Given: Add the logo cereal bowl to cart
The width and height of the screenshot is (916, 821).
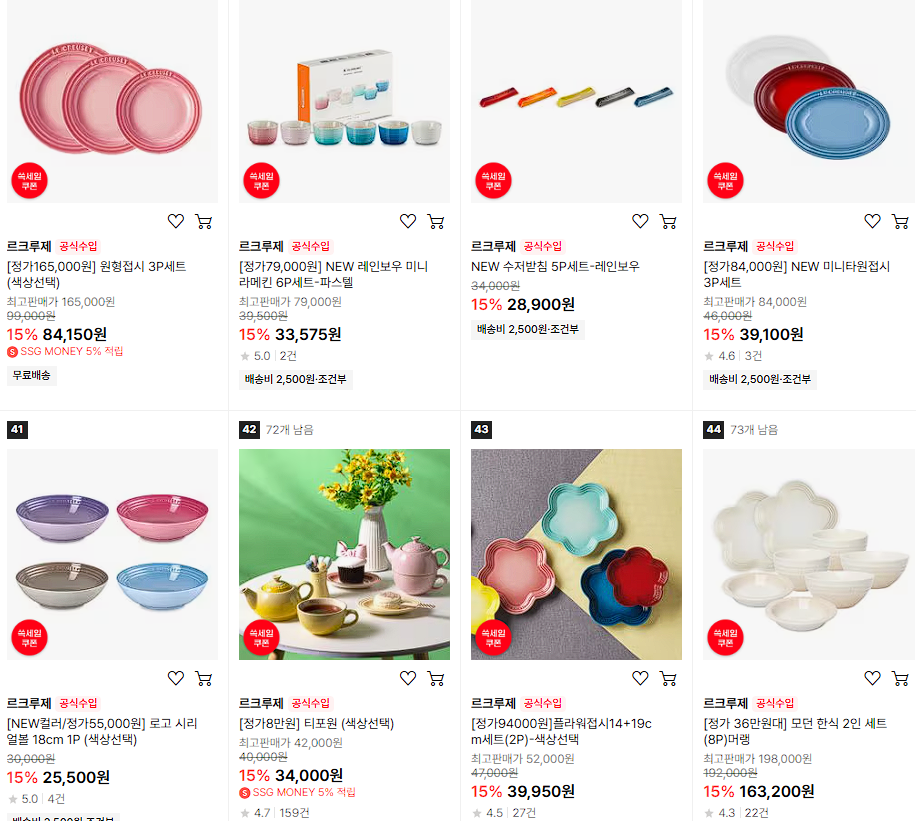Looking at the screenshot, I should pyautogui.click(x=204, y=678).
